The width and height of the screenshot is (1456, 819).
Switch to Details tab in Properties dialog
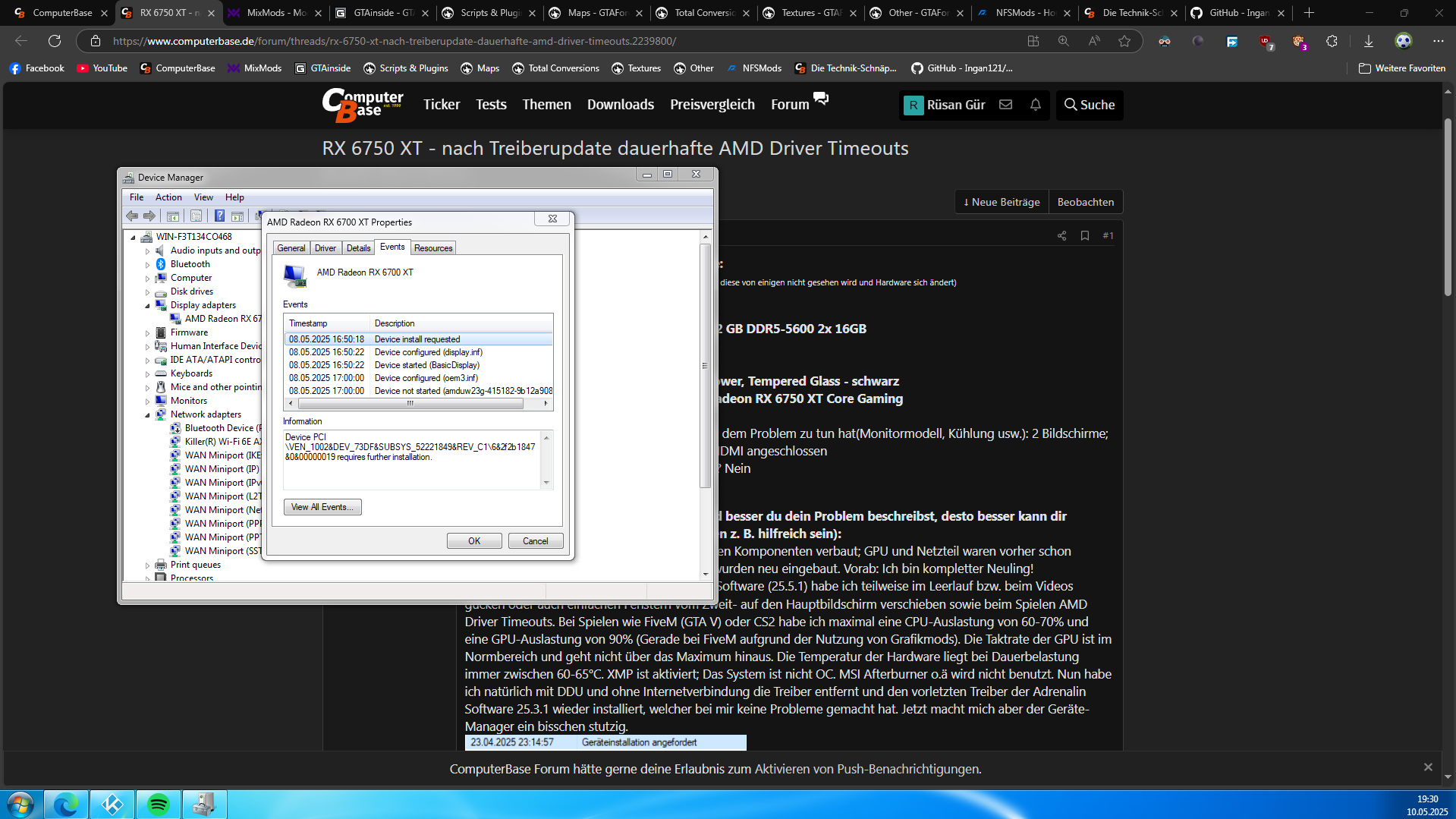click(x=358, y=248)
